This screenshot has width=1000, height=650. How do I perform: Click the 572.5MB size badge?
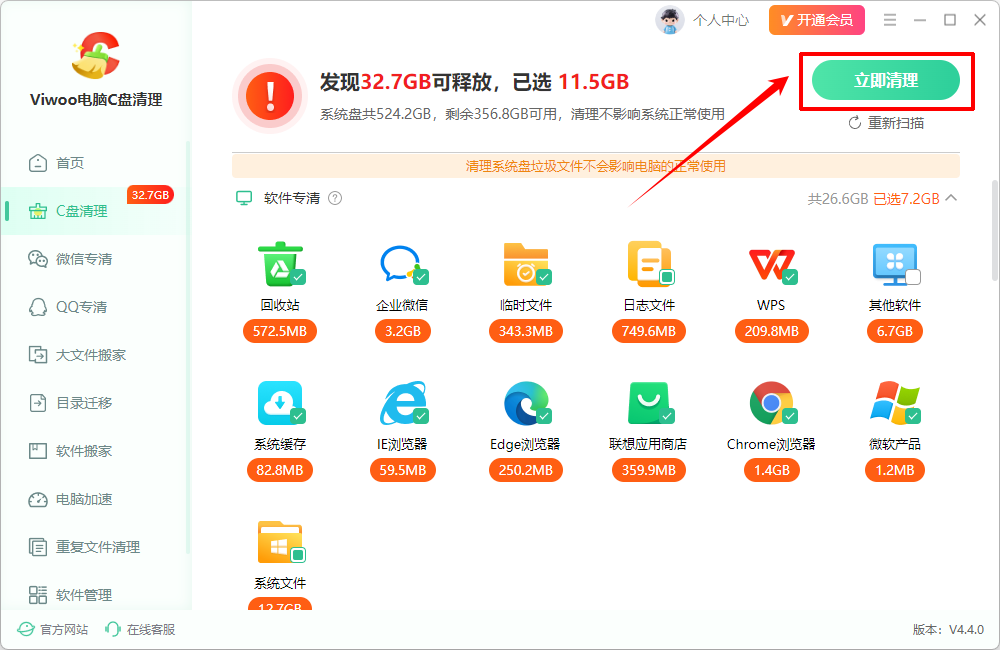click(280, 331)
